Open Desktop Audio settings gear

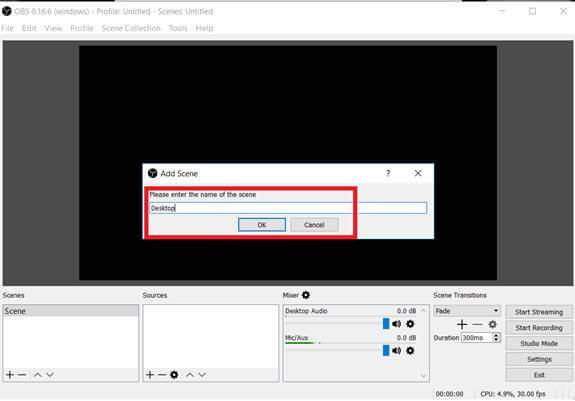pyautogui.click(x=410, y=324)
